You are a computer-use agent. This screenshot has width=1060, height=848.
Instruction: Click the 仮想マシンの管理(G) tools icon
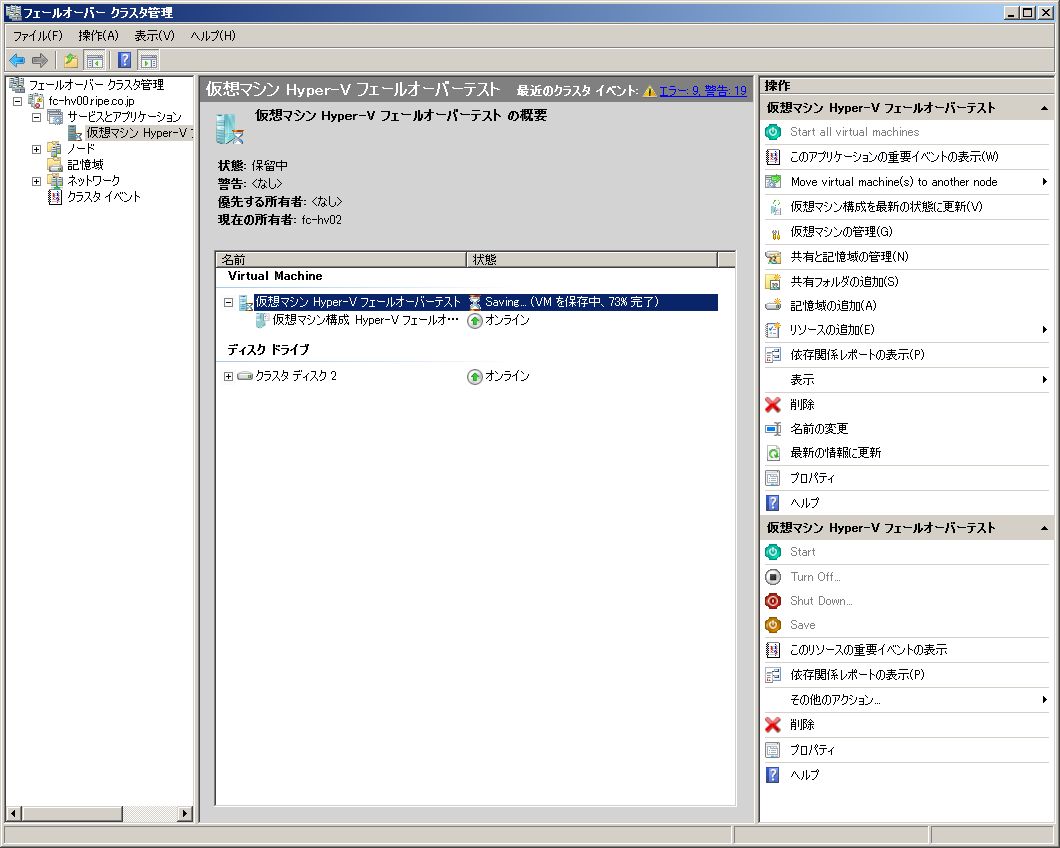coord(773,232)
